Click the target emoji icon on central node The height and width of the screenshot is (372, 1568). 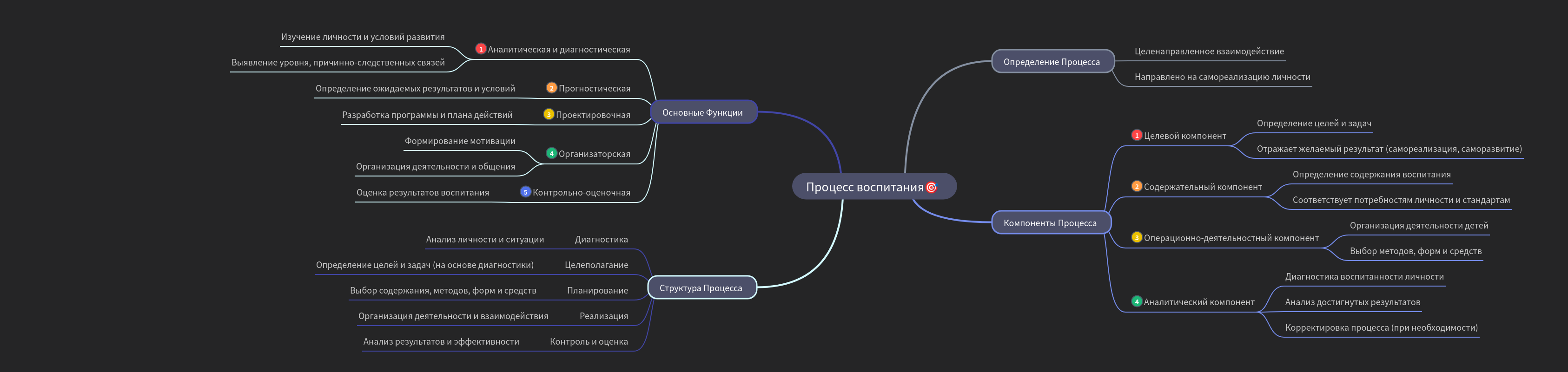[931, 187]
